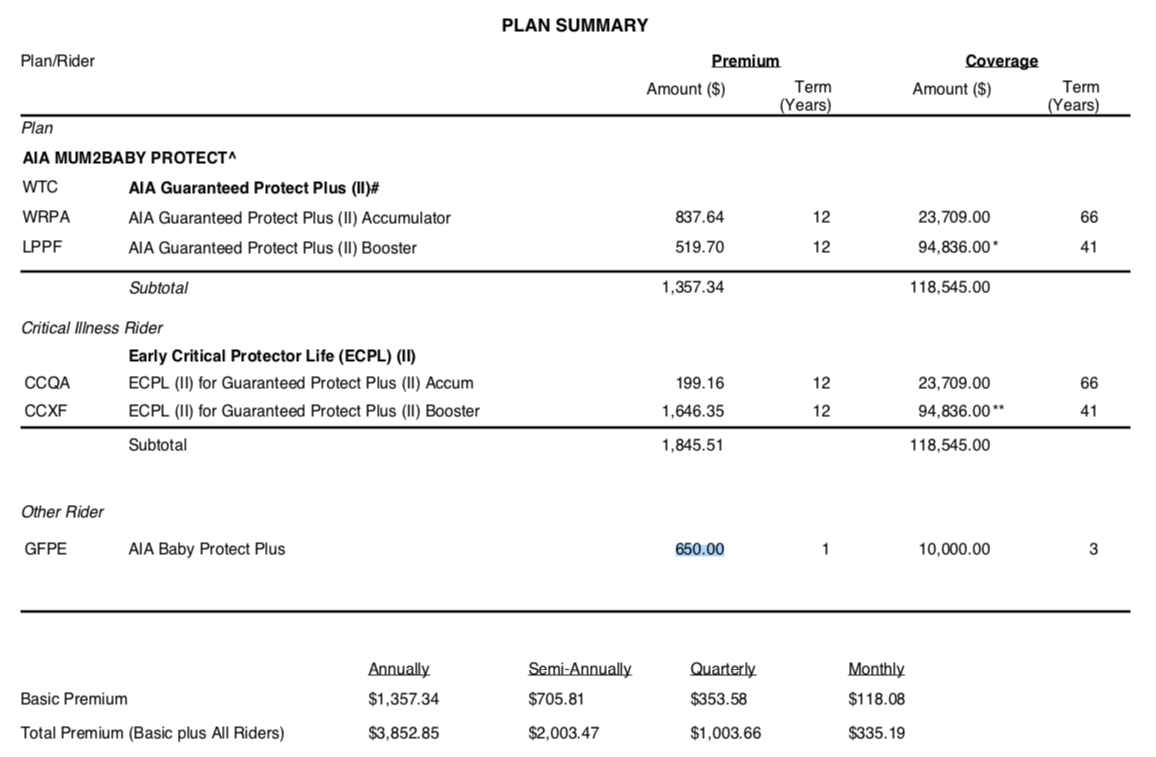Click the Quarterly payment frequency heading

pos(722,669)
